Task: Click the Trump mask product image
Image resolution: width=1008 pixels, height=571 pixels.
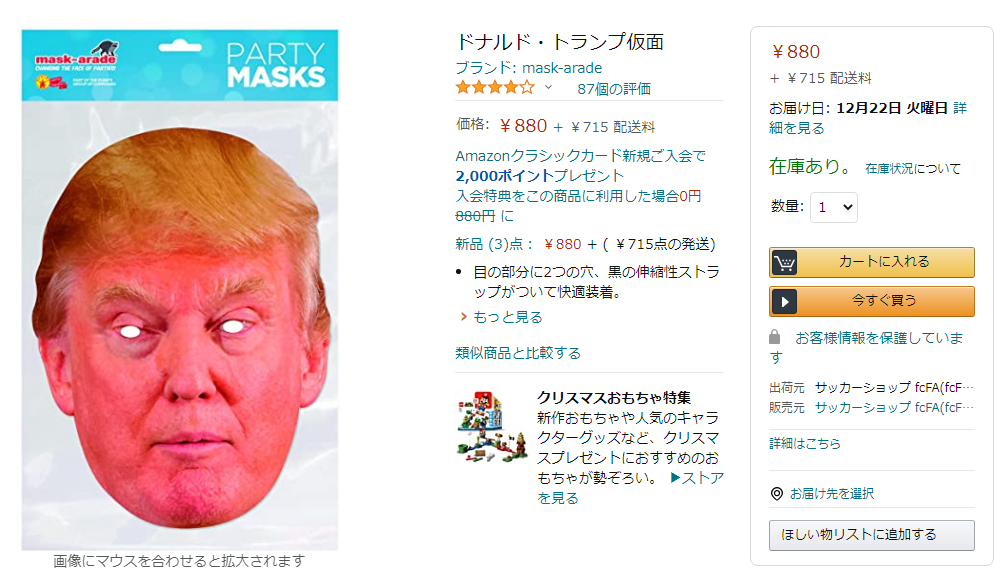Action: pos(180,289)
